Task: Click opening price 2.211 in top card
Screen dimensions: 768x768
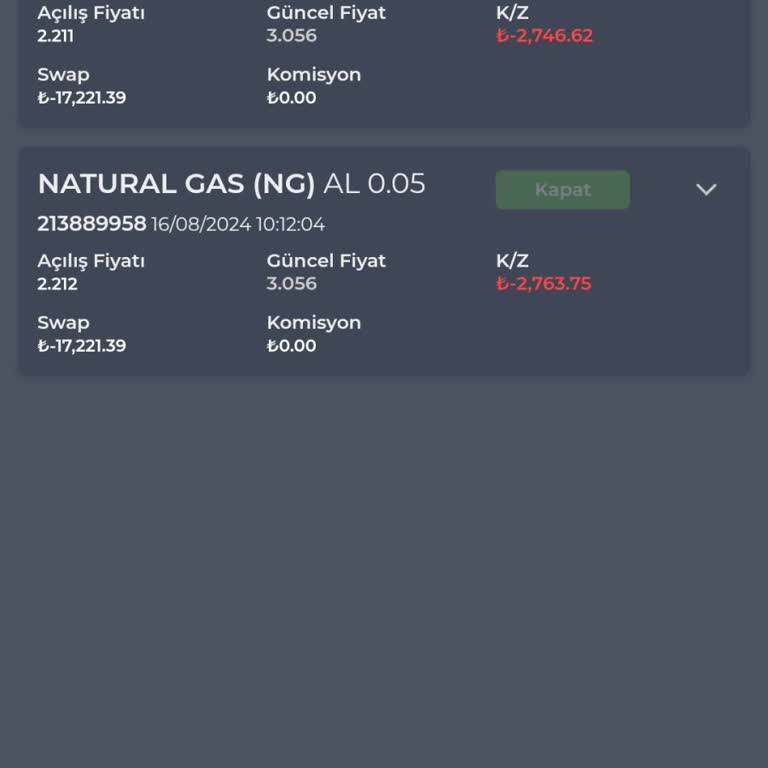Action: coord(56,36)
